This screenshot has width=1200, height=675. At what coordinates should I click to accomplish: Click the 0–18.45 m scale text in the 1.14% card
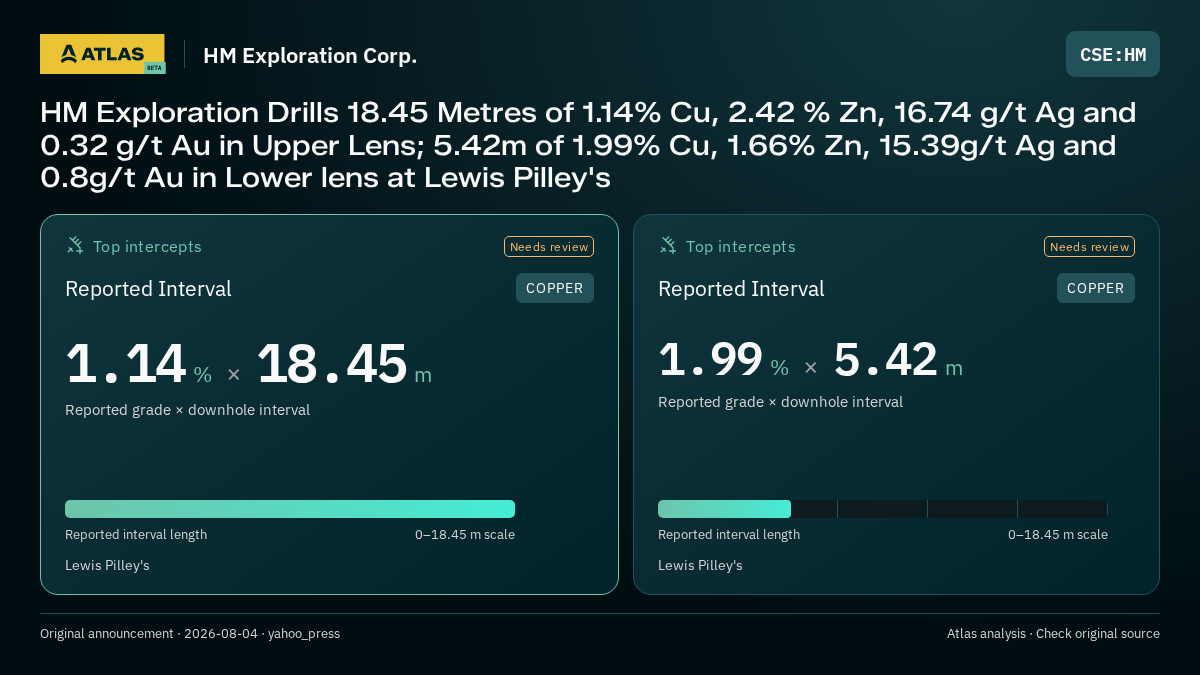(x=465, y=535)
